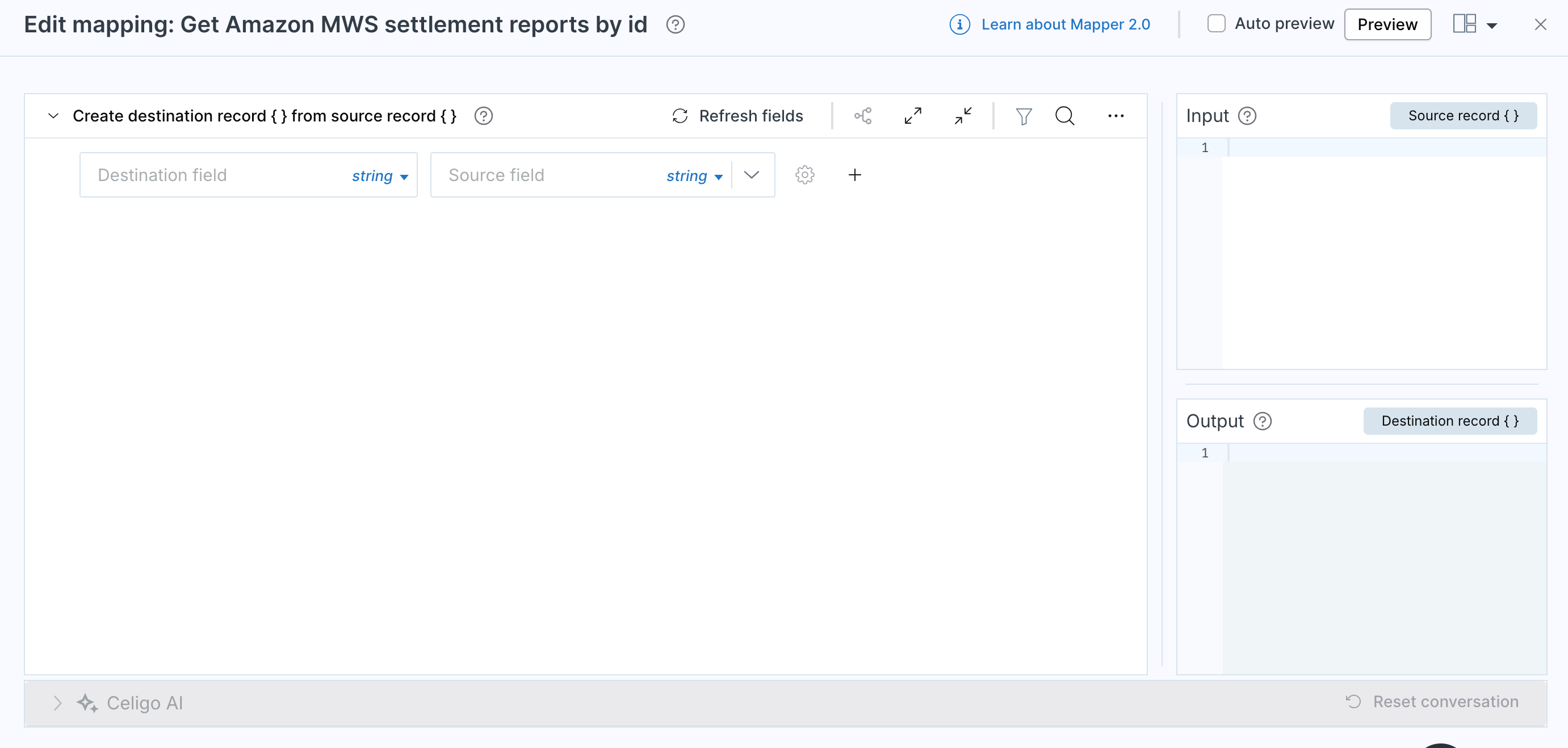1568x748 pixels.
Task: Open mapping row settings gear
Action: pos(804,175)
